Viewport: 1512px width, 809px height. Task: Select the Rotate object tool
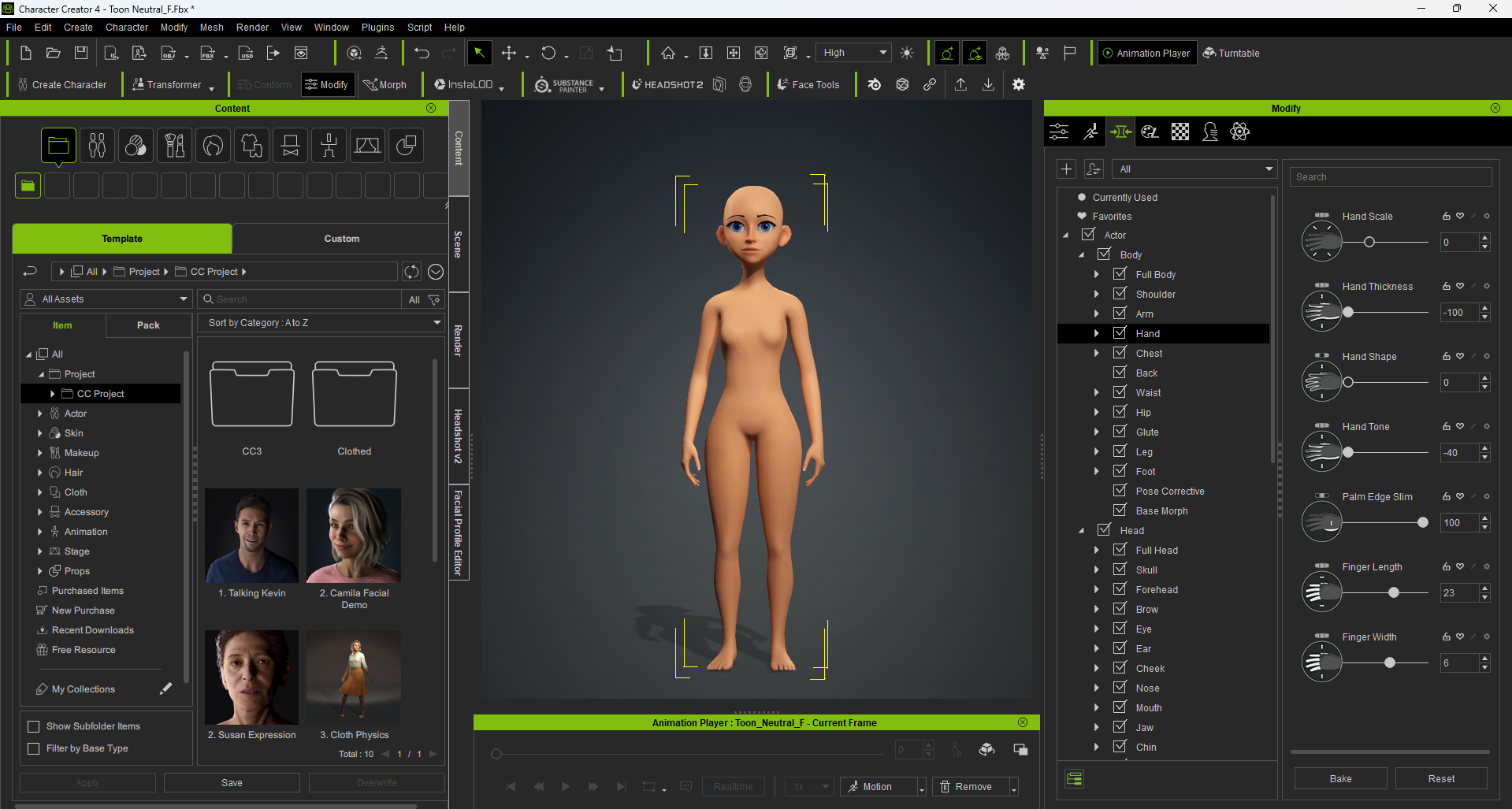(x=548, y=53)
